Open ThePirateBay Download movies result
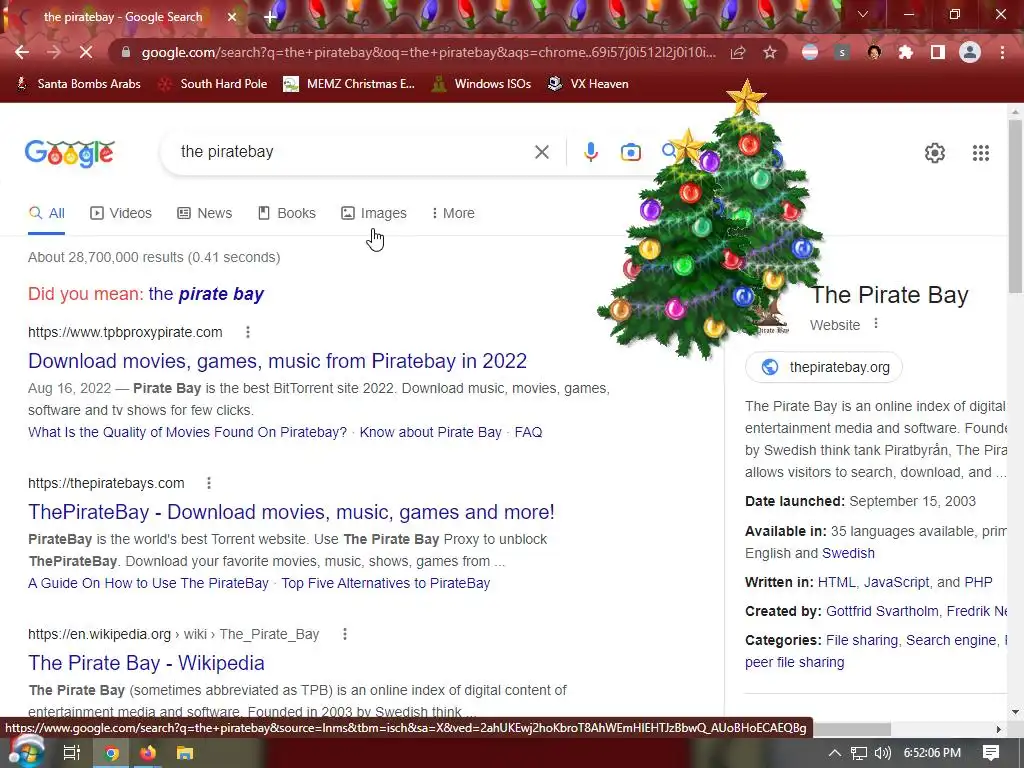 pos(291,512)
